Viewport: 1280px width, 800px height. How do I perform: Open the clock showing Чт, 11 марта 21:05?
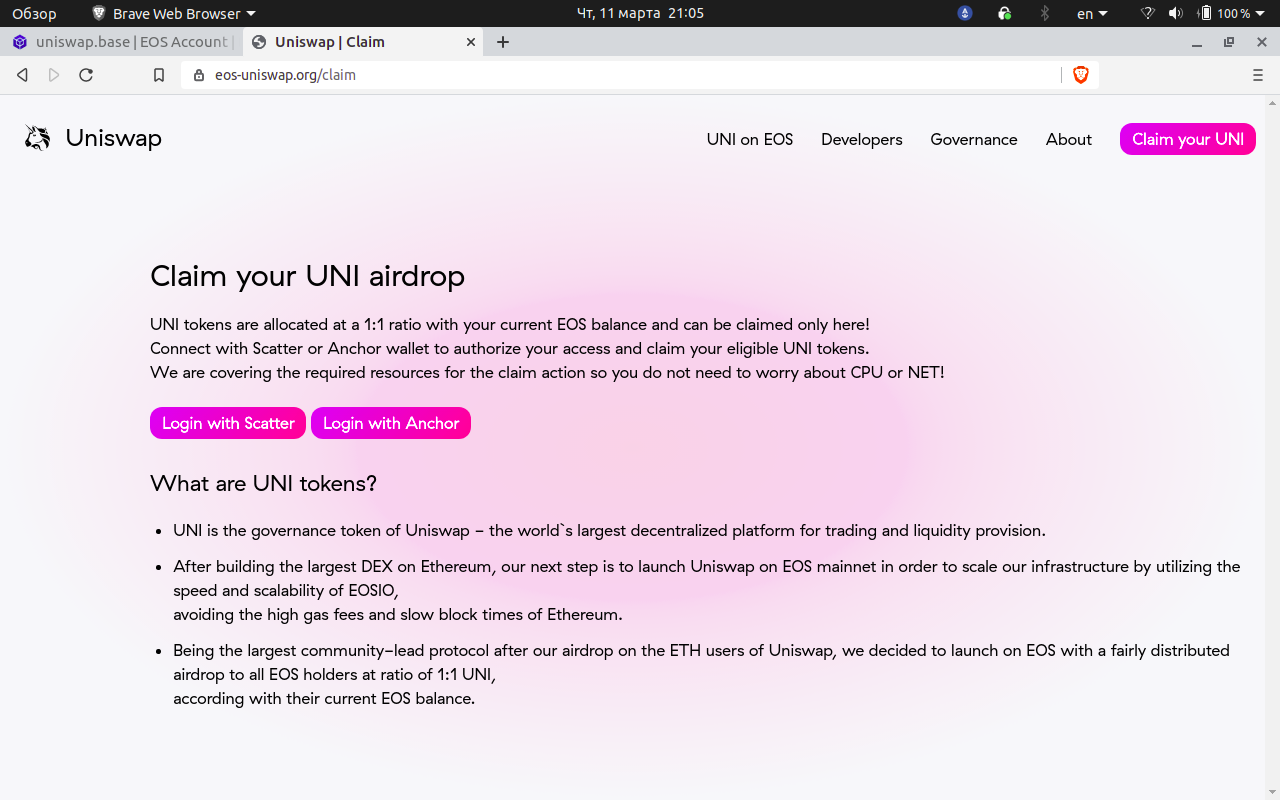pyautogui.click(x=640, y=14)
